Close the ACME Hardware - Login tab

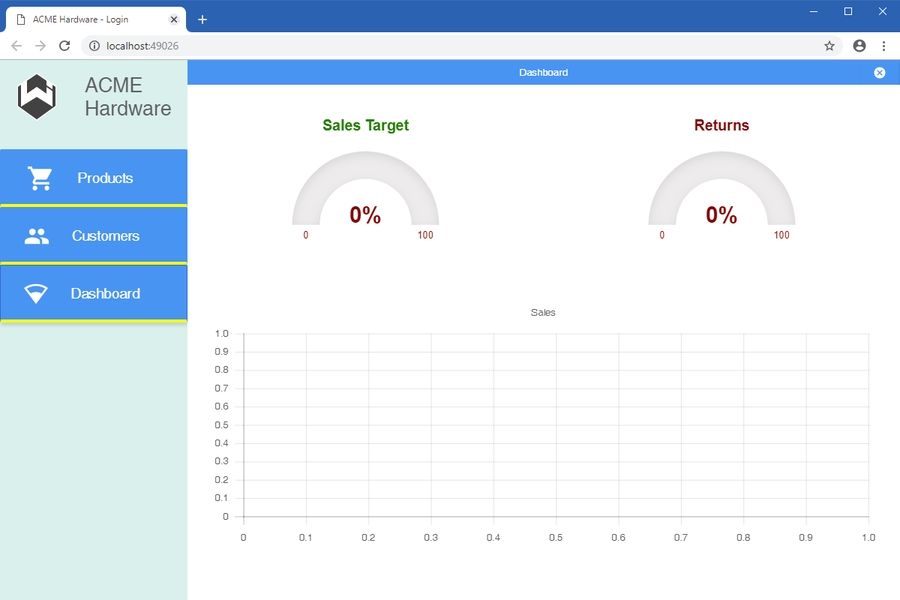pos(174,19)
